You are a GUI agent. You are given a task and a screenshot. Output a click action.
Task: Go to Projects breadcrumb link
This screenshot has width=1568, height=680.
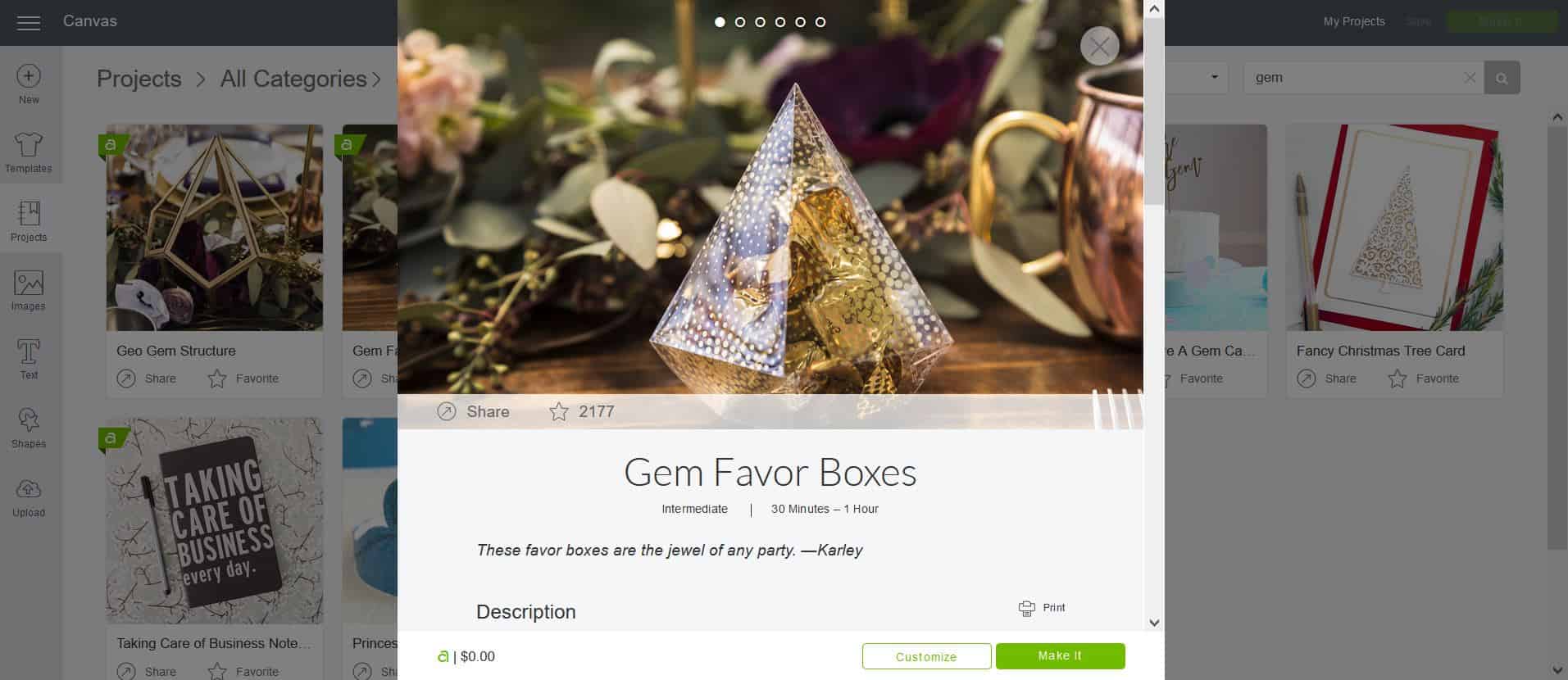[139, 79]
